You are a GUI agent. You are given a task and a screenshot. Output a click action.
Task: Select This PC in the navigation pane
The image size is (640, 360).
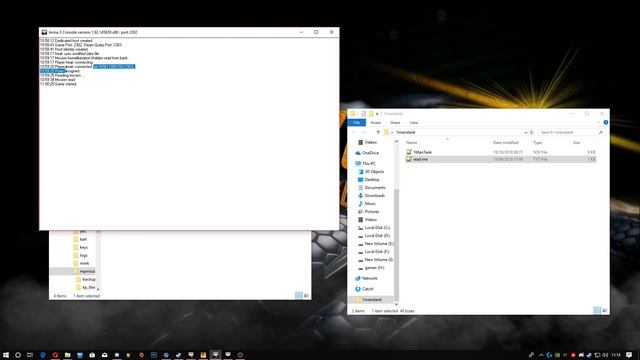(369, 163)
